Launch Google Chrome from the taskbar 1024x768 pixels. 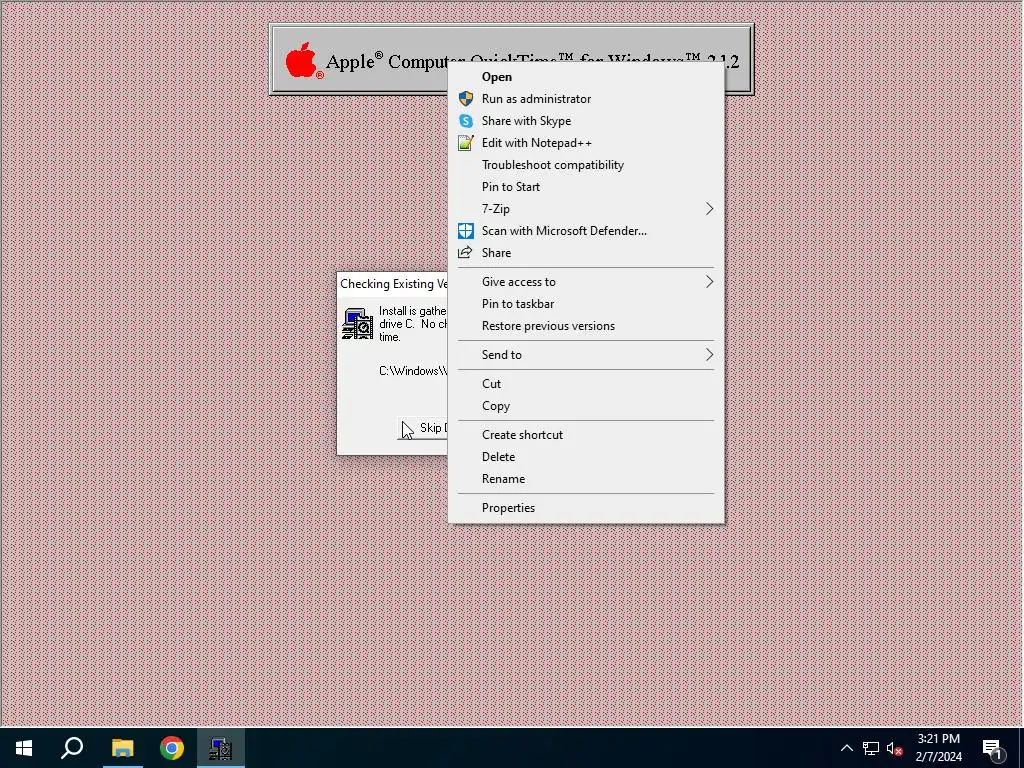pyautogui.click(x=172, y=748)
